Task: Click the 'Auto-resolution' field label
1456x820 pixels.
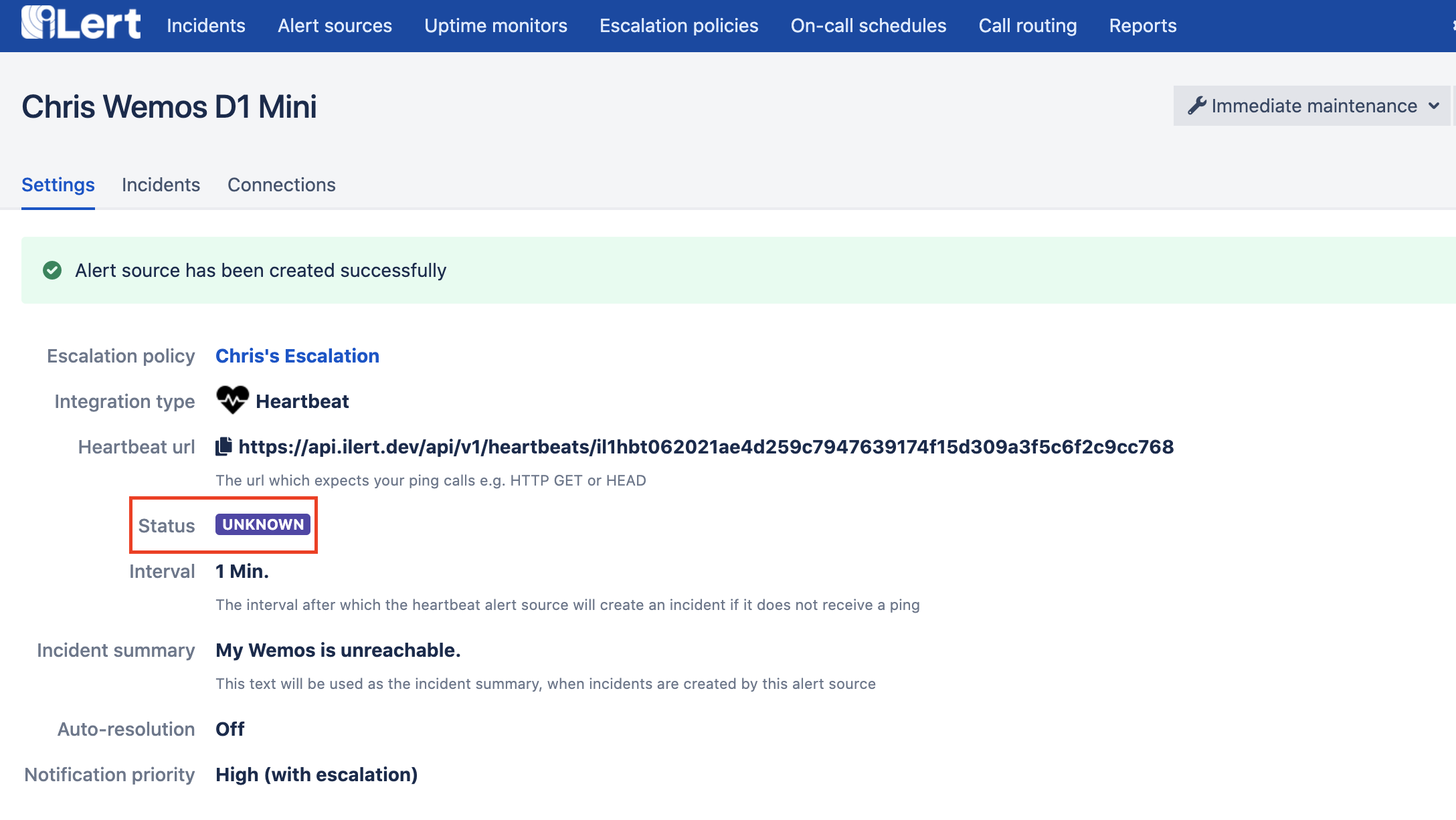Action: click(x=126, y=729)
